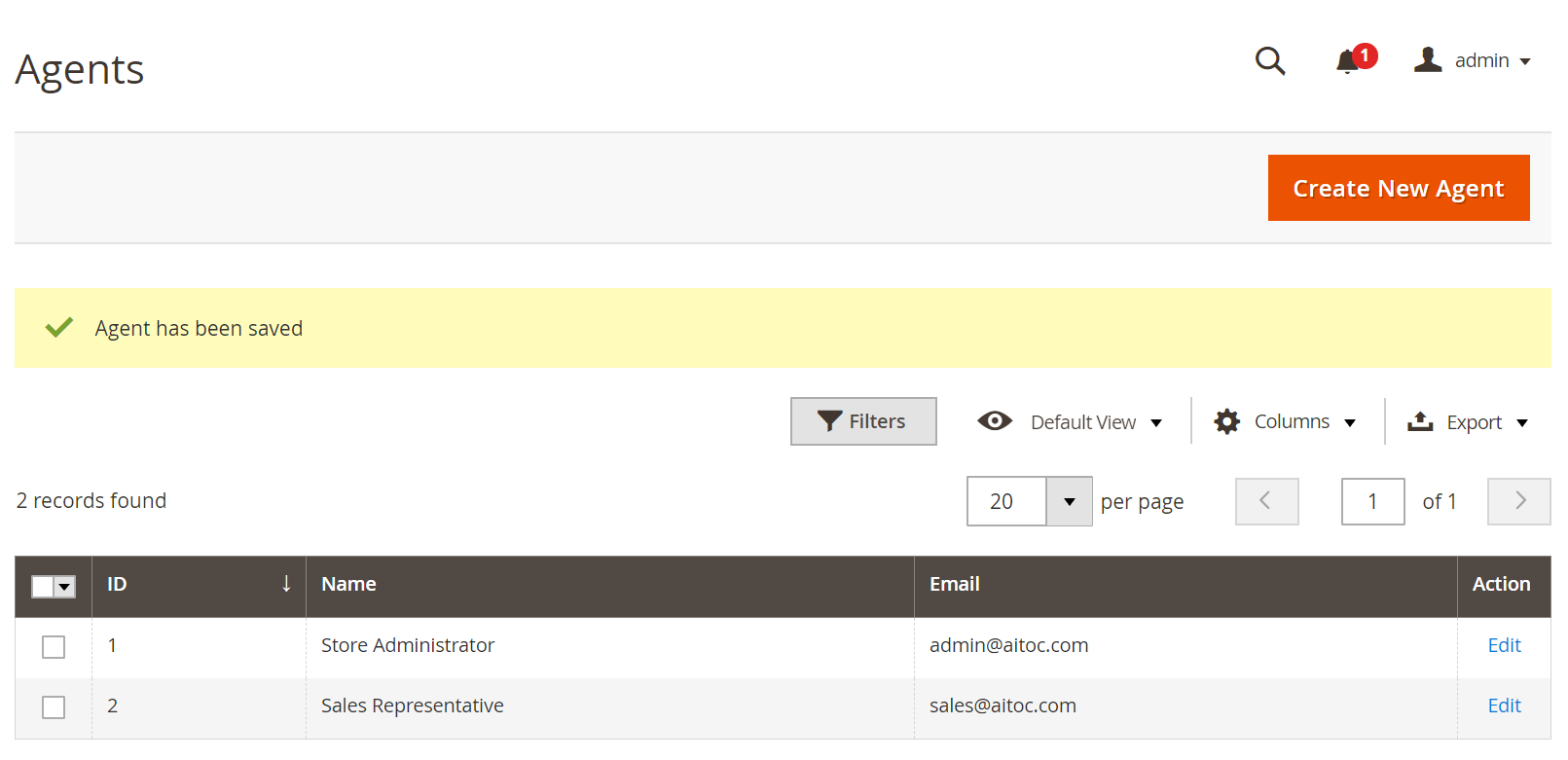
Task: Tick the Sales Representative row checkbox
Action: (54, 707)
